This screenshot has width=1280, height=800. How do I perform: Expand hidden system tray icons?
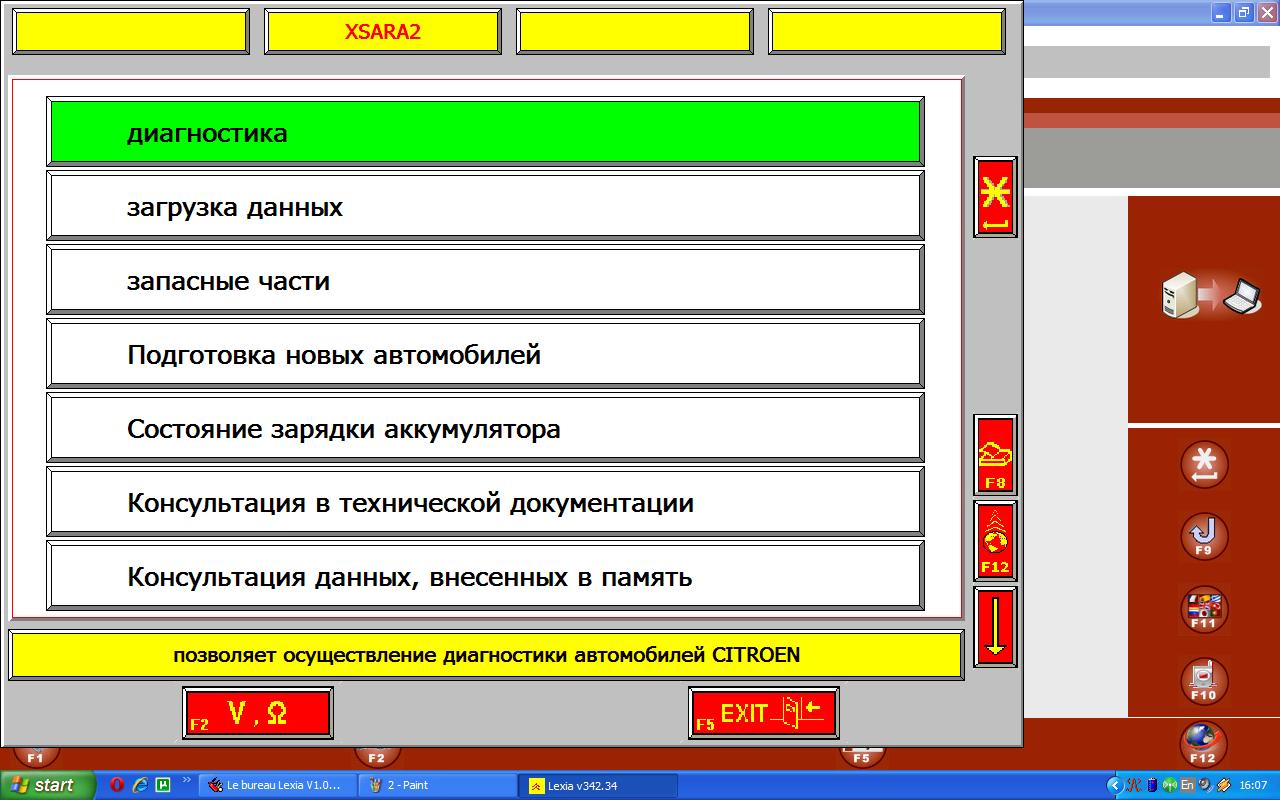click(1116, 785)
